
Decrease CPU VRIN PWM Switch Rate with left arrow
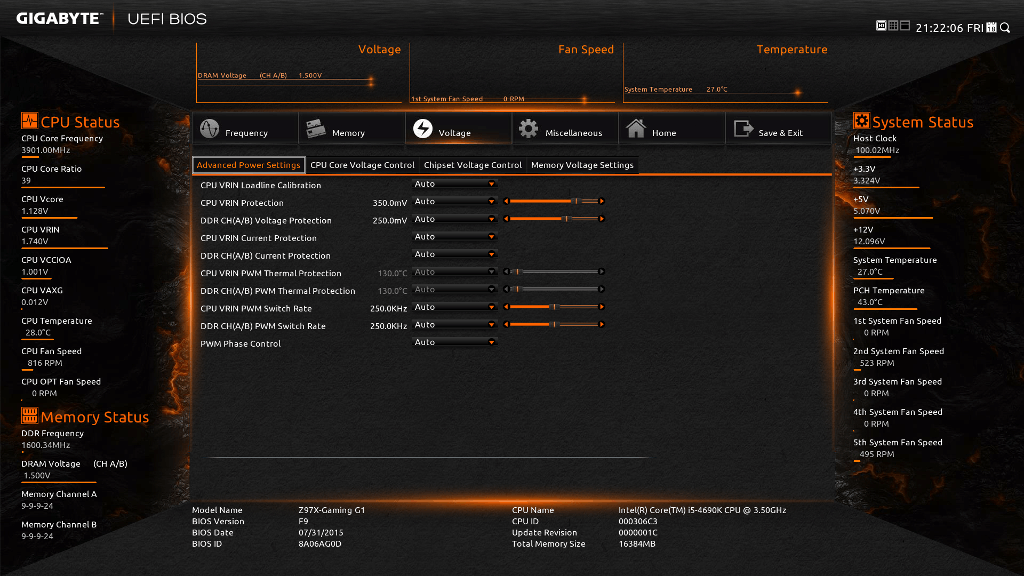click(x=506, y=307)
